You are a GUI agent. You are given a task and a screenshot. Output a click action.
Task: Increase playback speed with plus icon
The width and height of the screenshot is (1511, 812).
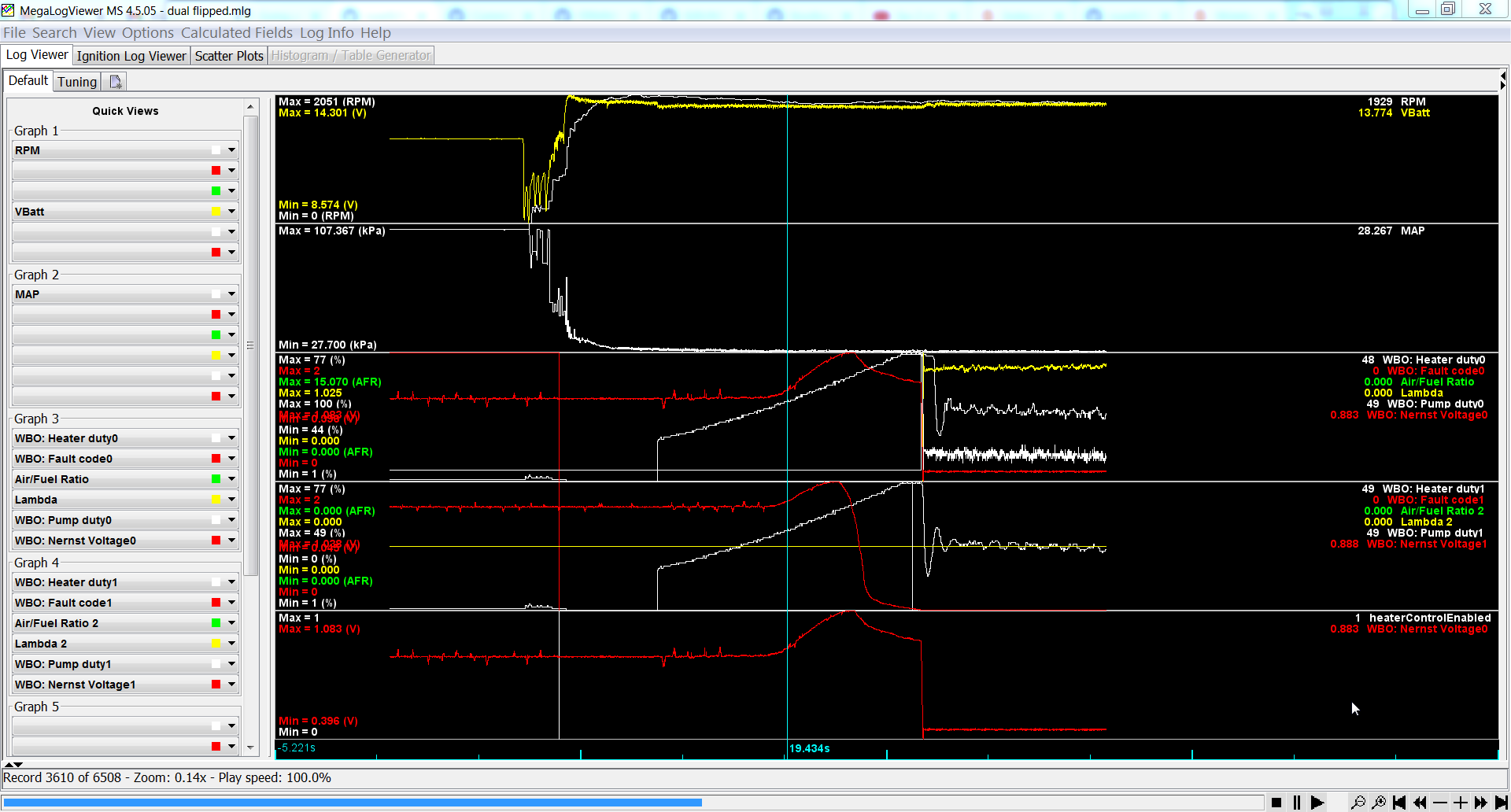[x=1461, y=803]
